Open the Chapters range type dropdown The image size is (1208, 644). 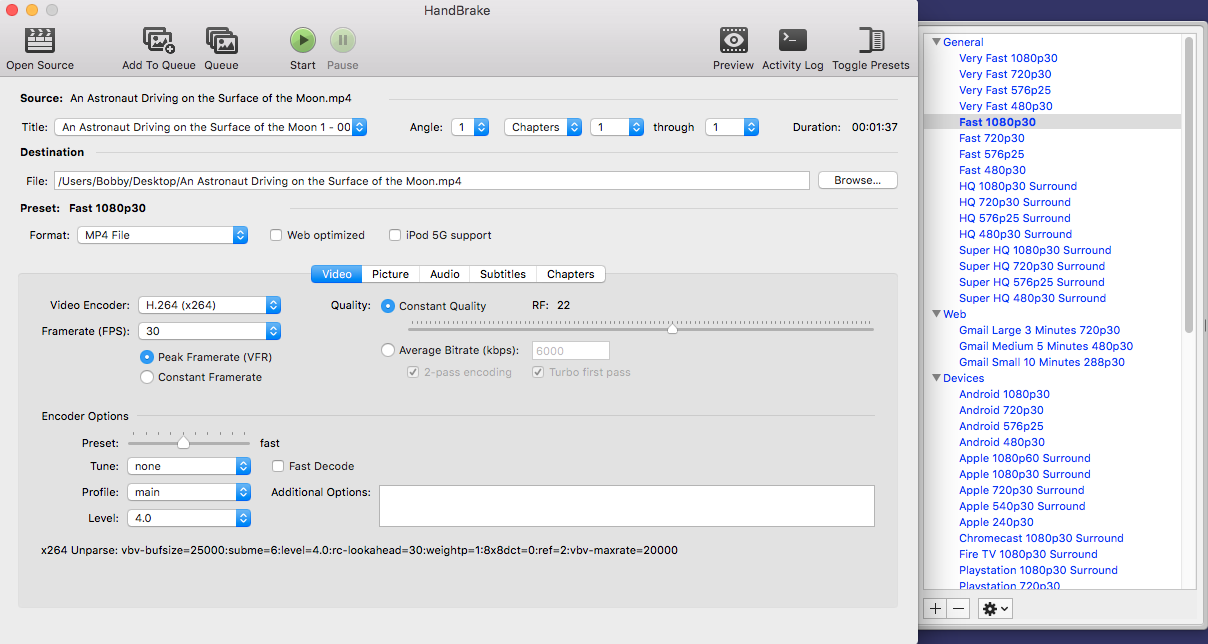pyautogui.click(x=543, y=127)
